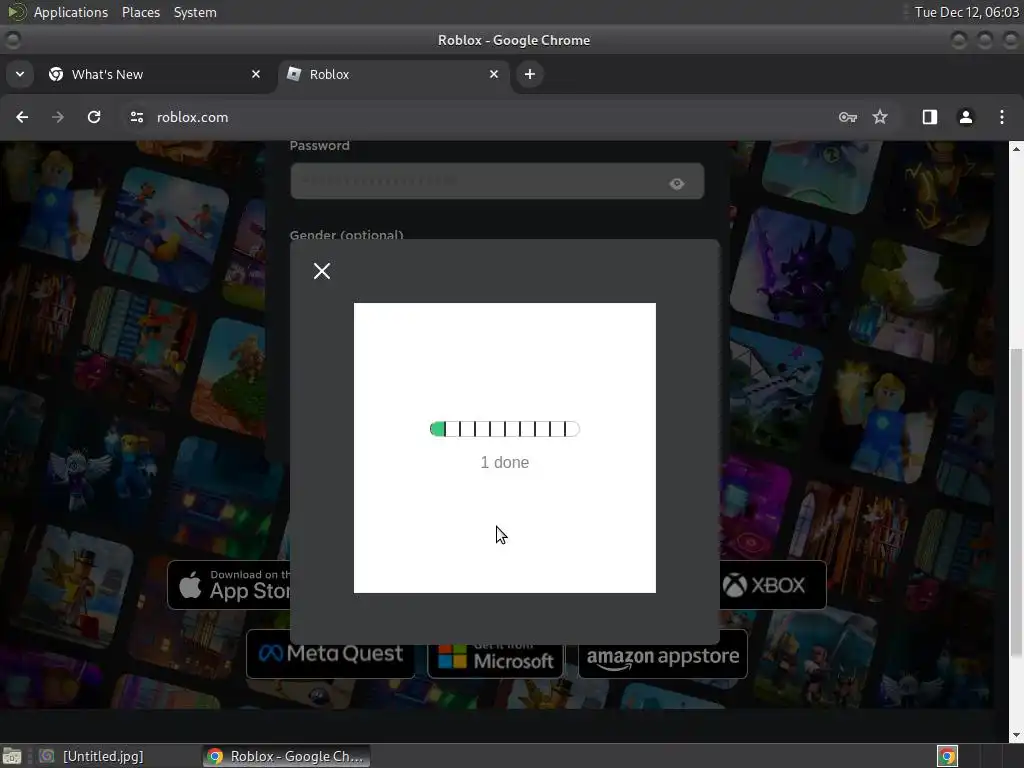Open the Applications menu
Viewport: 1024px width, 768px height.
tap(71, 12)
